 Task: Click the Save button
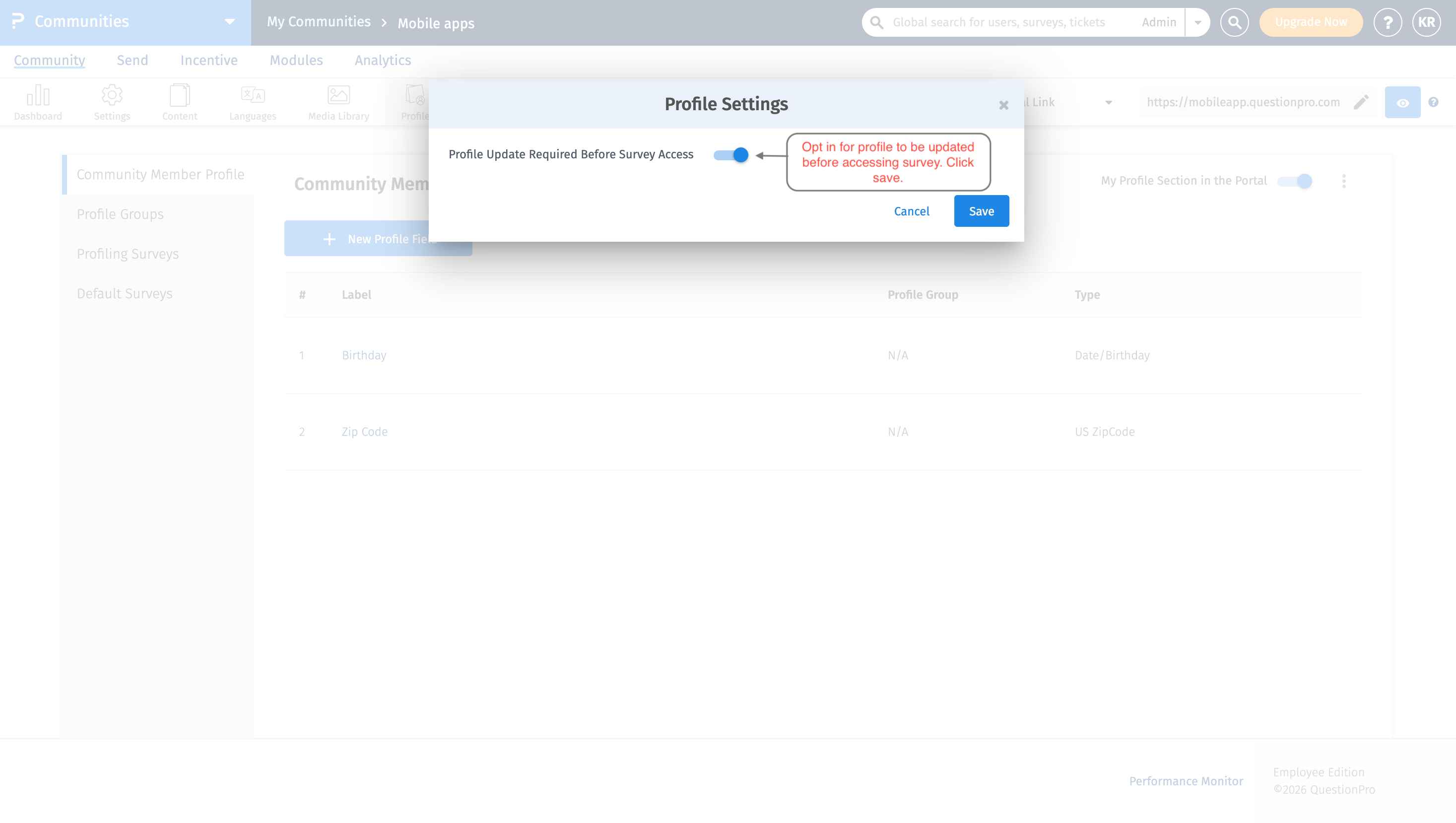click(981, 211)
